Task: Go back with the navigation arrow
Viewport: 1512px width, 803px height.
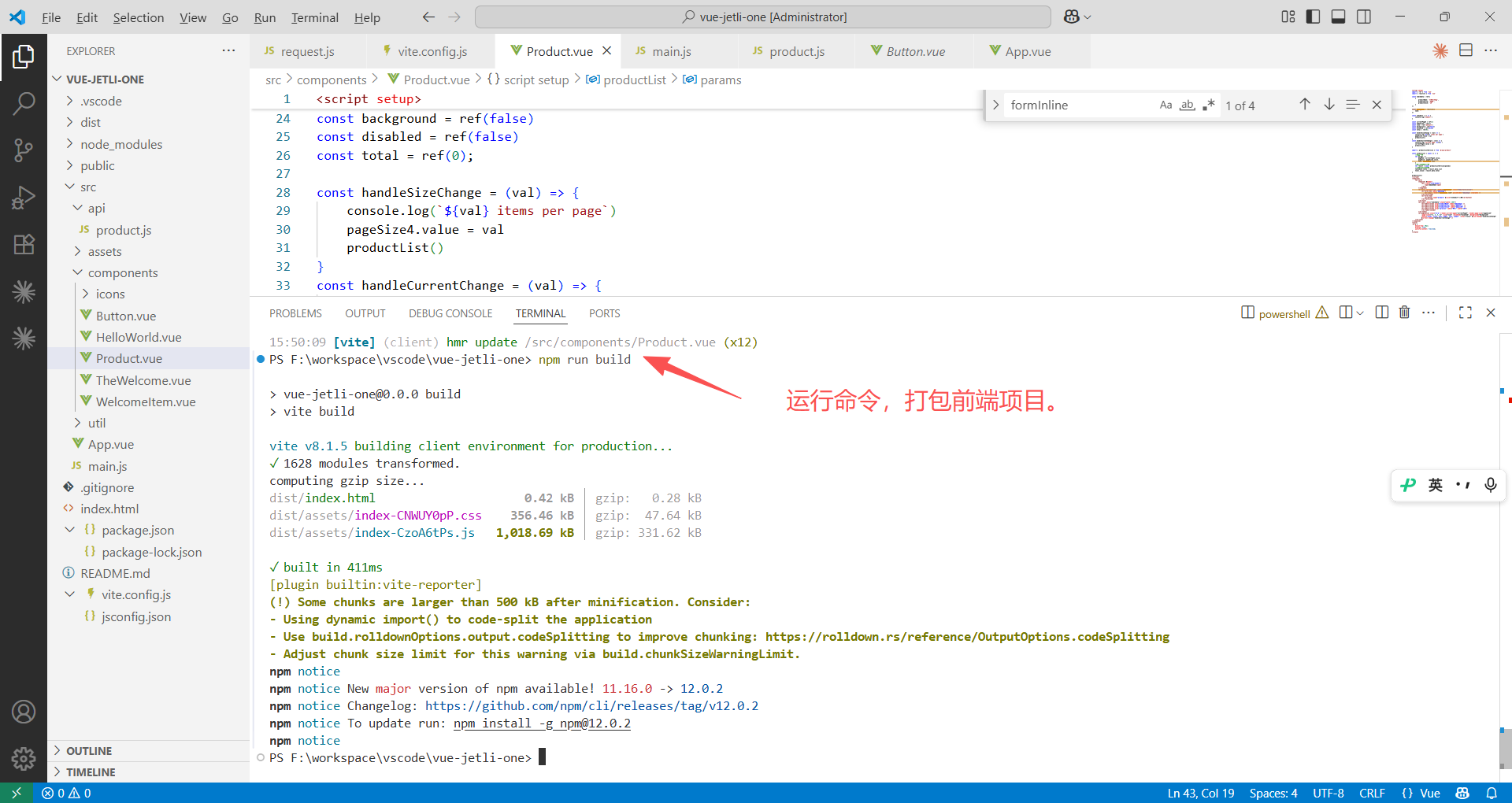Action: click(428, 17)
